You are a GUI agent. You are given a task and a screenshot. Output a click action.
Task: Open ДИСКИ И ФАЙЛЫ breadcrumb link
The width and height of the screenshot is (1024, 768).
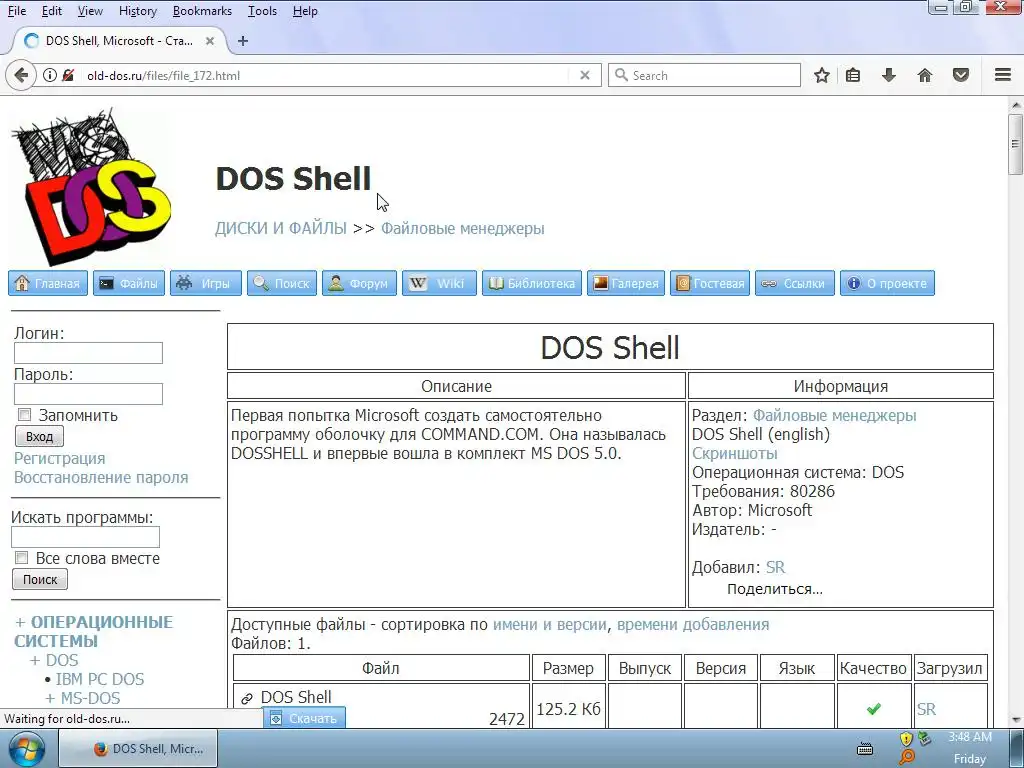pyautogui.click(x=281, y=229)
